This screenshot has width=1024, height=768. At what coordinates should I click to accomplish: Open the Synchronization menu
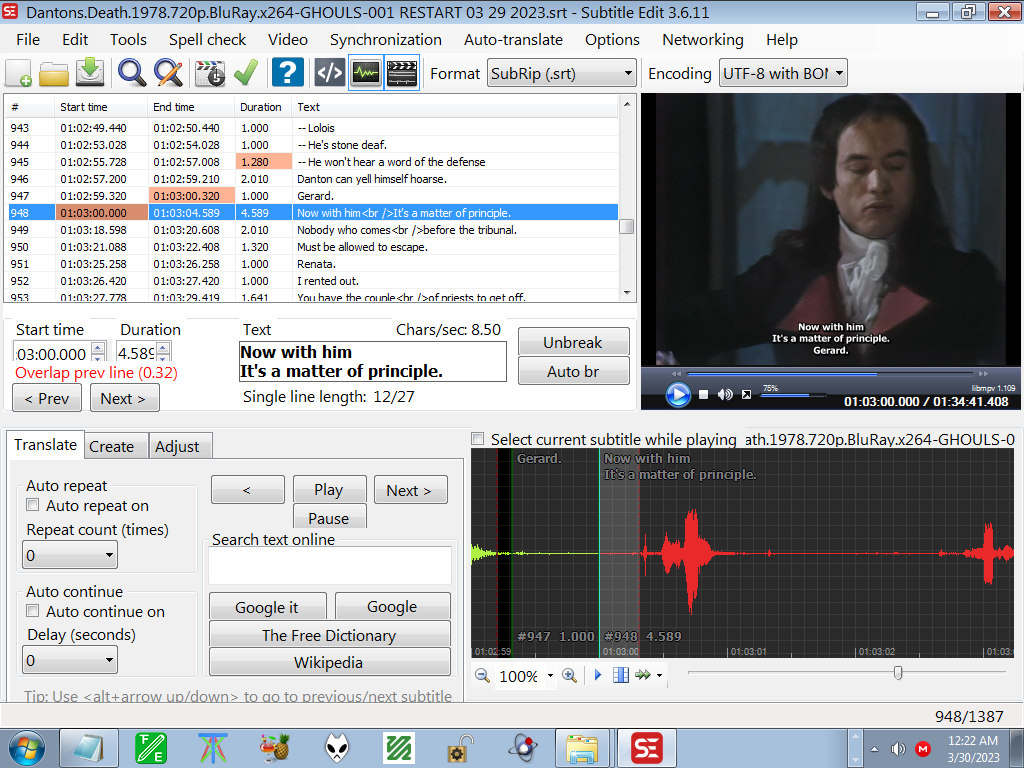[385, 40]
